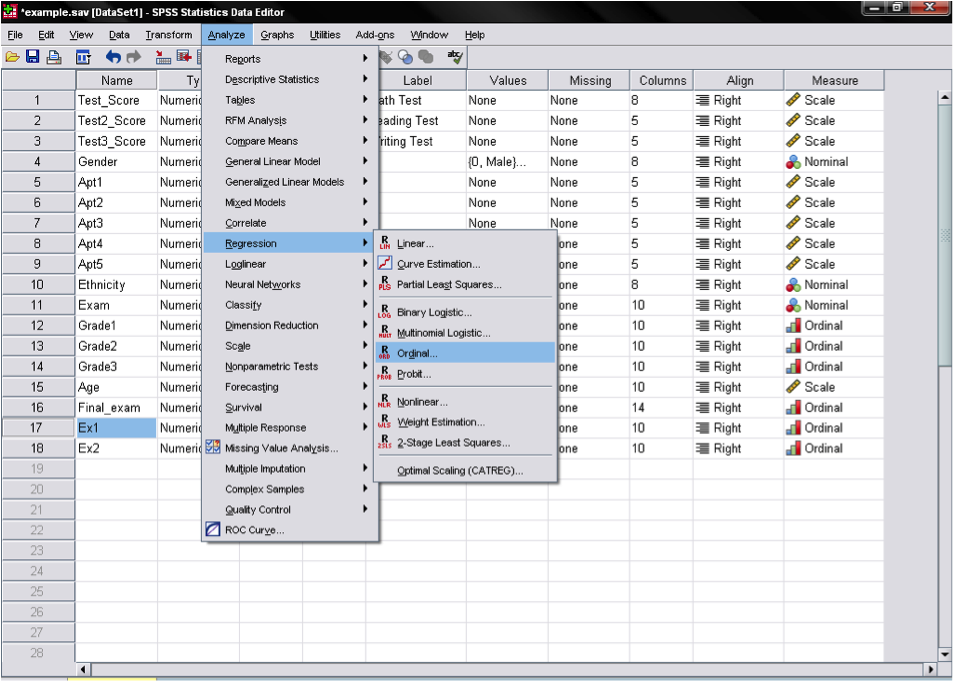Click the Print toolbar icon

[x=54, y=58]
